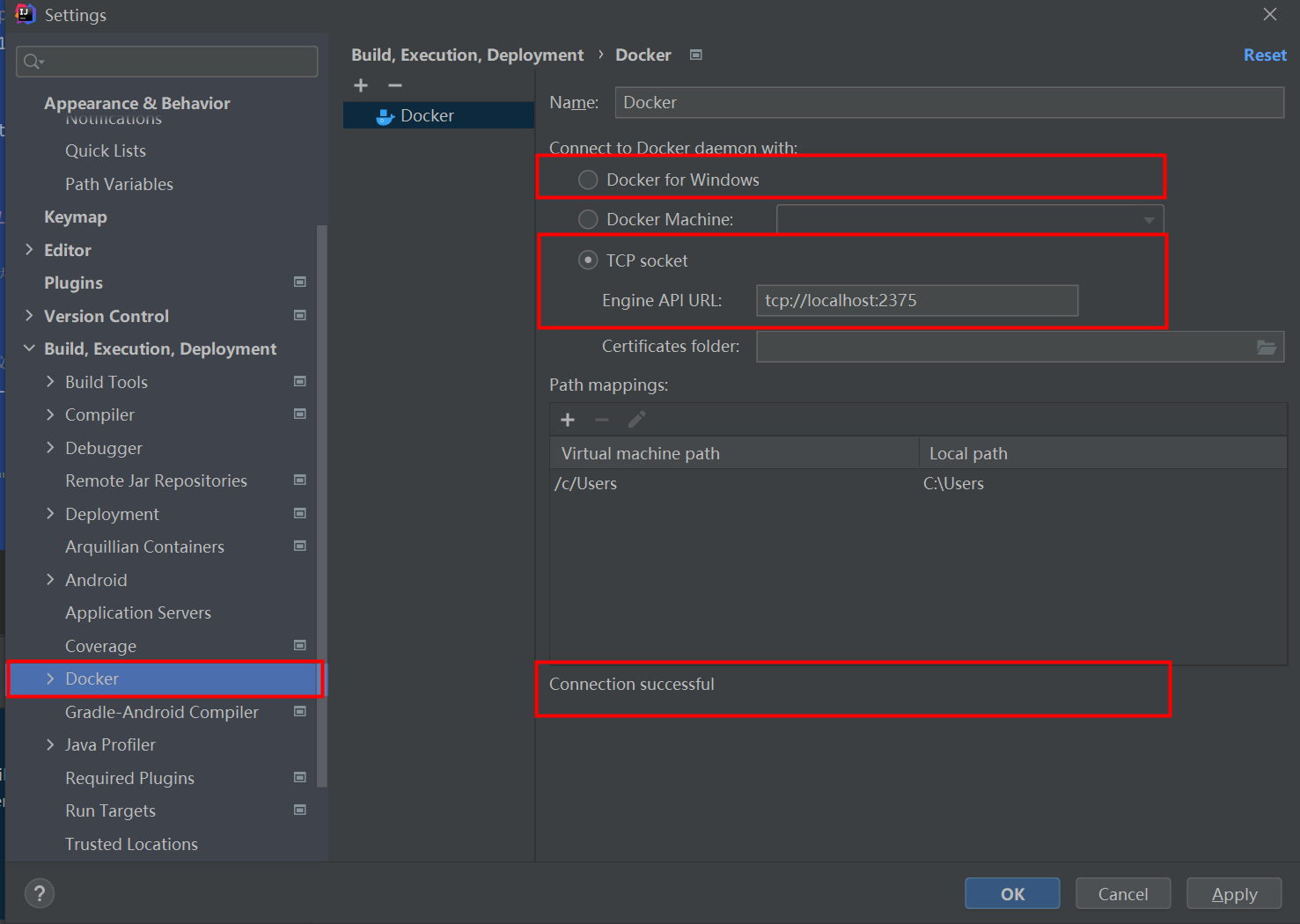Click the OK button
Viewport: 1300px width, 924px height.
pos(1012,894)
